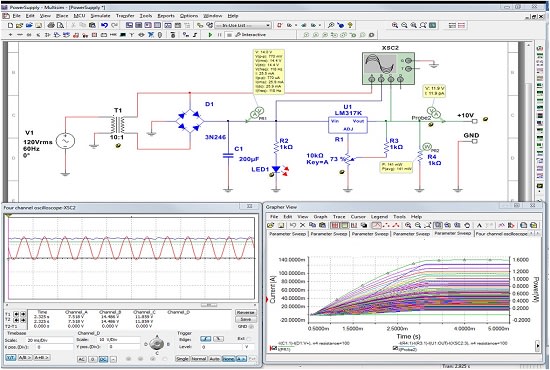This screenshot has width=550, height=370.
Task: Select the XSC2 oscilloscope instrument
Action: (x=388, y=68)
